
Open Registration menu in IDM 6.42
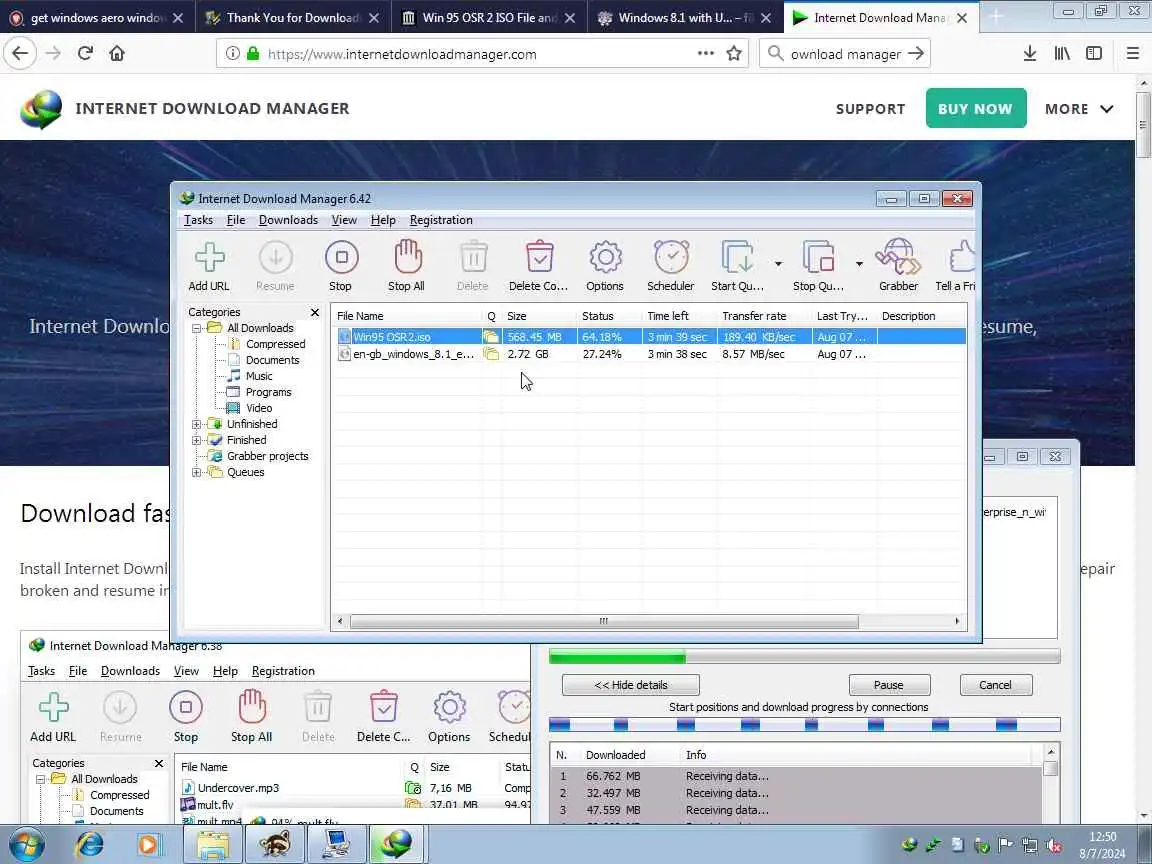(441, 220)
